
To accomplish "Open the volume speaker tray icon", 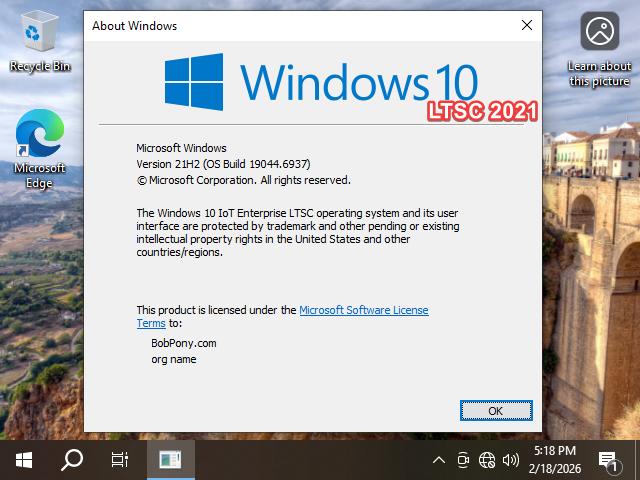I will click(x=511, y=460).
